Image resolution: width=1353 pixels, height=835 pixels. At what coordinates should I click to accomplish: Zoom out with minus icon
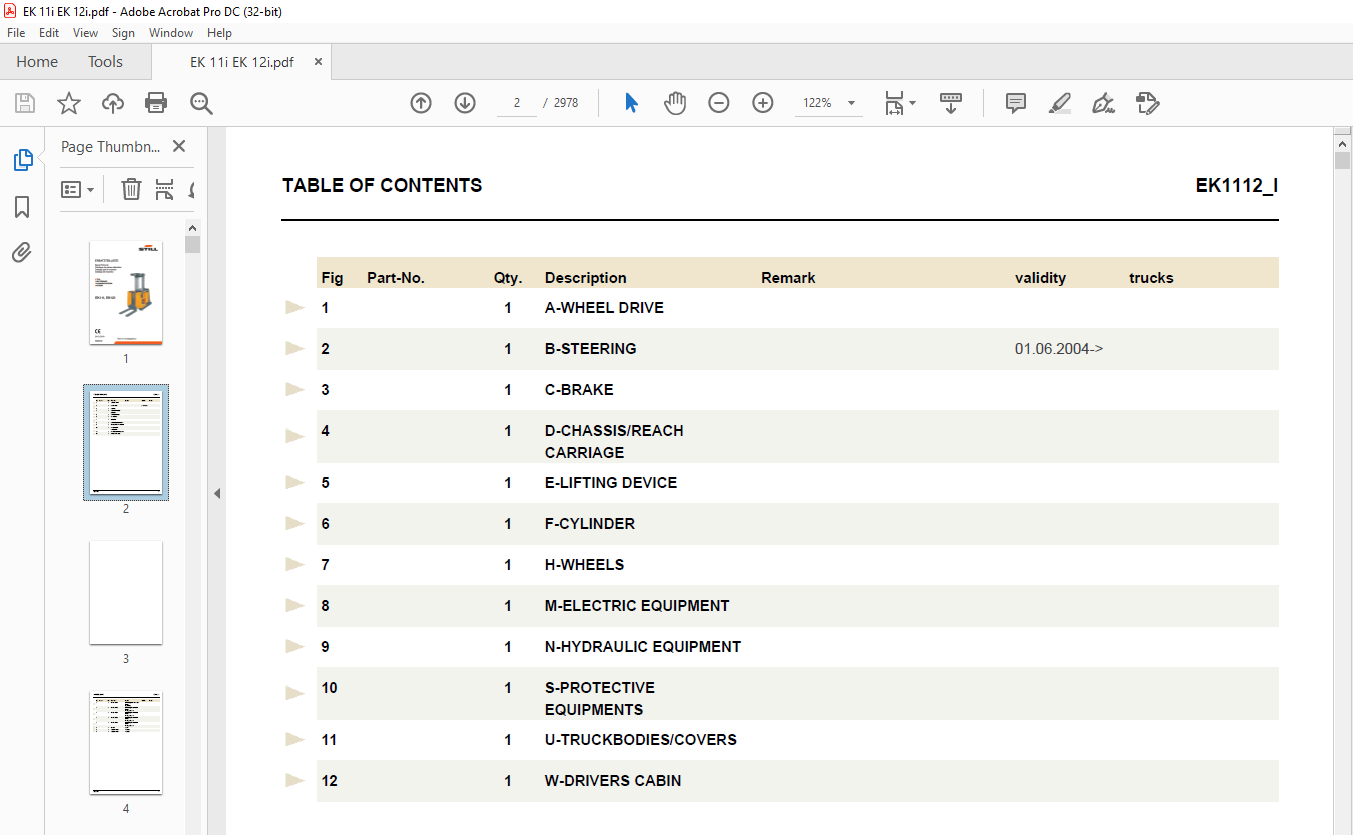pyautogui.click(x=719, y=103)
